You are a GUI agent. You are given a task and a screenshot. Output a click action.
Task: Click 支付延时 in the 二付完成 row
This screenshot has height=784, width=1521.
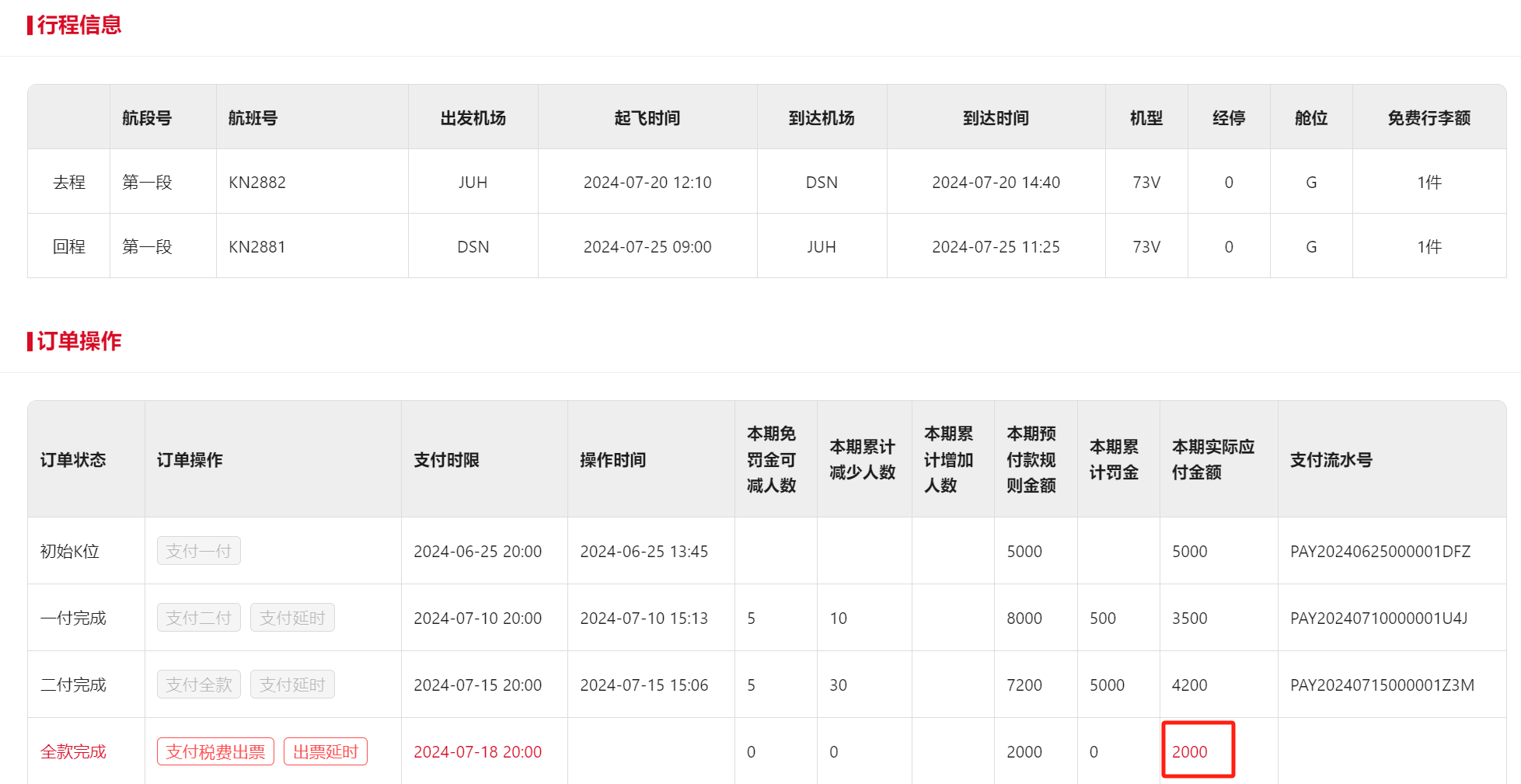coord(292,685)
